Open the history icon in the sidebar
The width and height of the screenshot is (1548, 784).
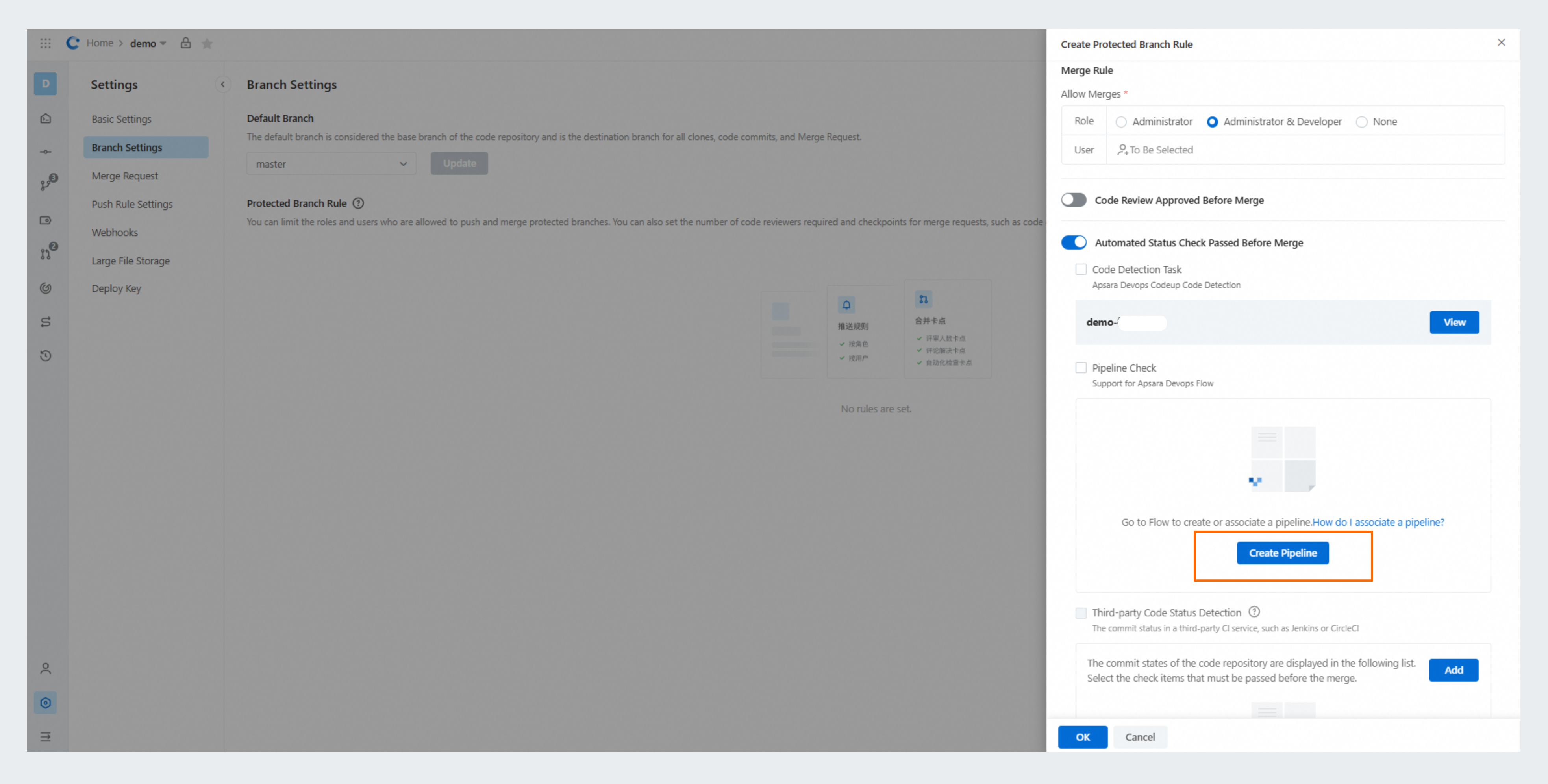tap(46, 355)
